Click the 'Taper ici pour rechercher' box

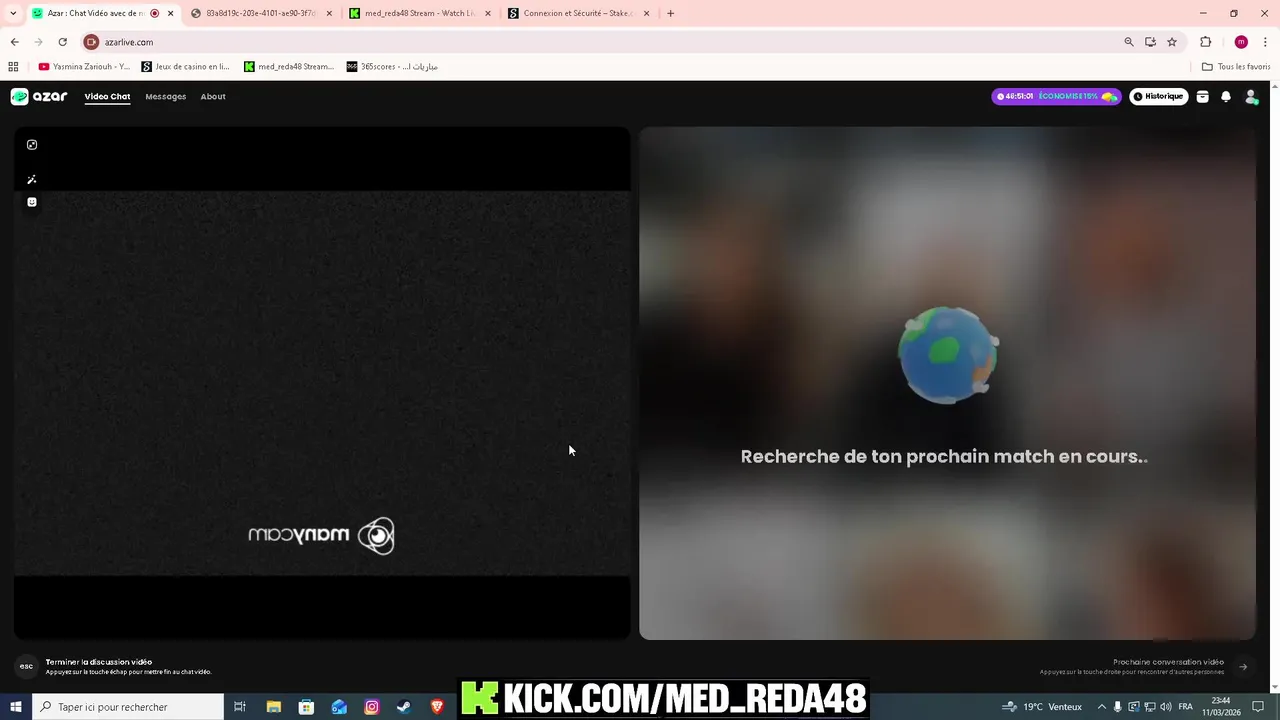tap(128, 707)
